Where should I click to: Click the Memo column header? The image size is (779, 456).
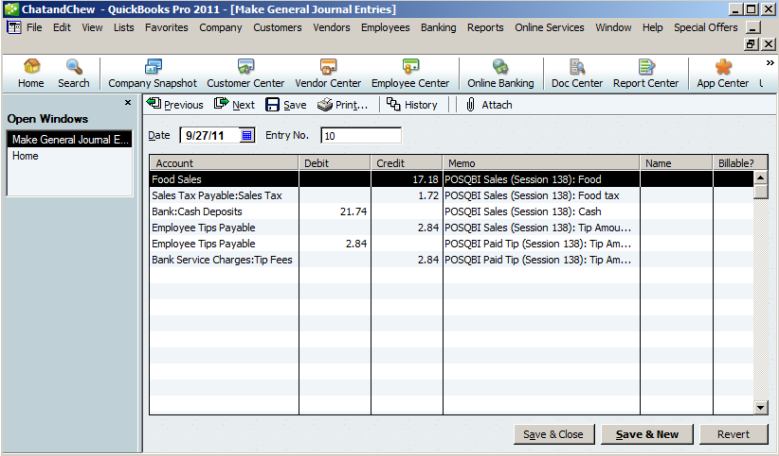(542, 163)
